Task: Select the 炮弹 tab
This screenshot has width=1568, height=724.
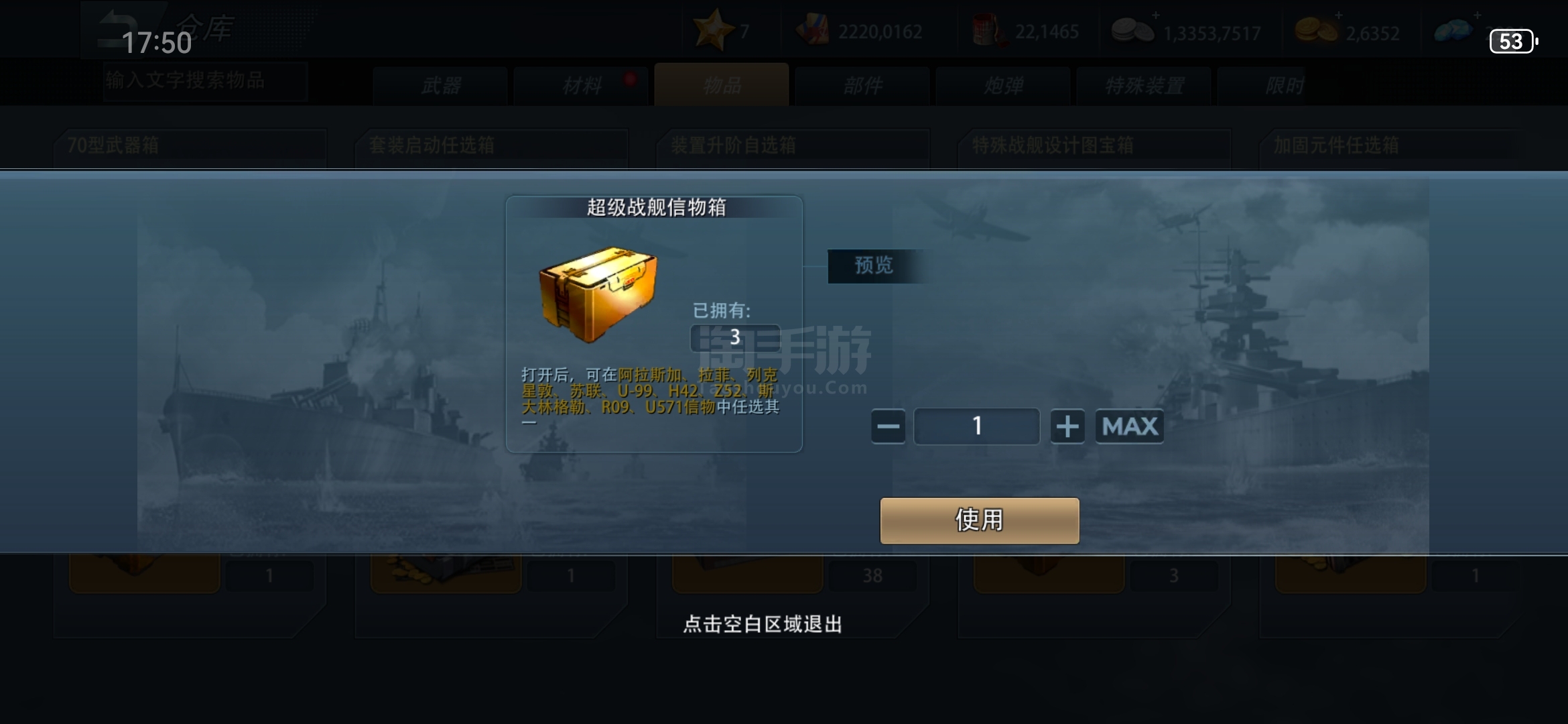Action: pyautogui.click(x=1004, y=86)
